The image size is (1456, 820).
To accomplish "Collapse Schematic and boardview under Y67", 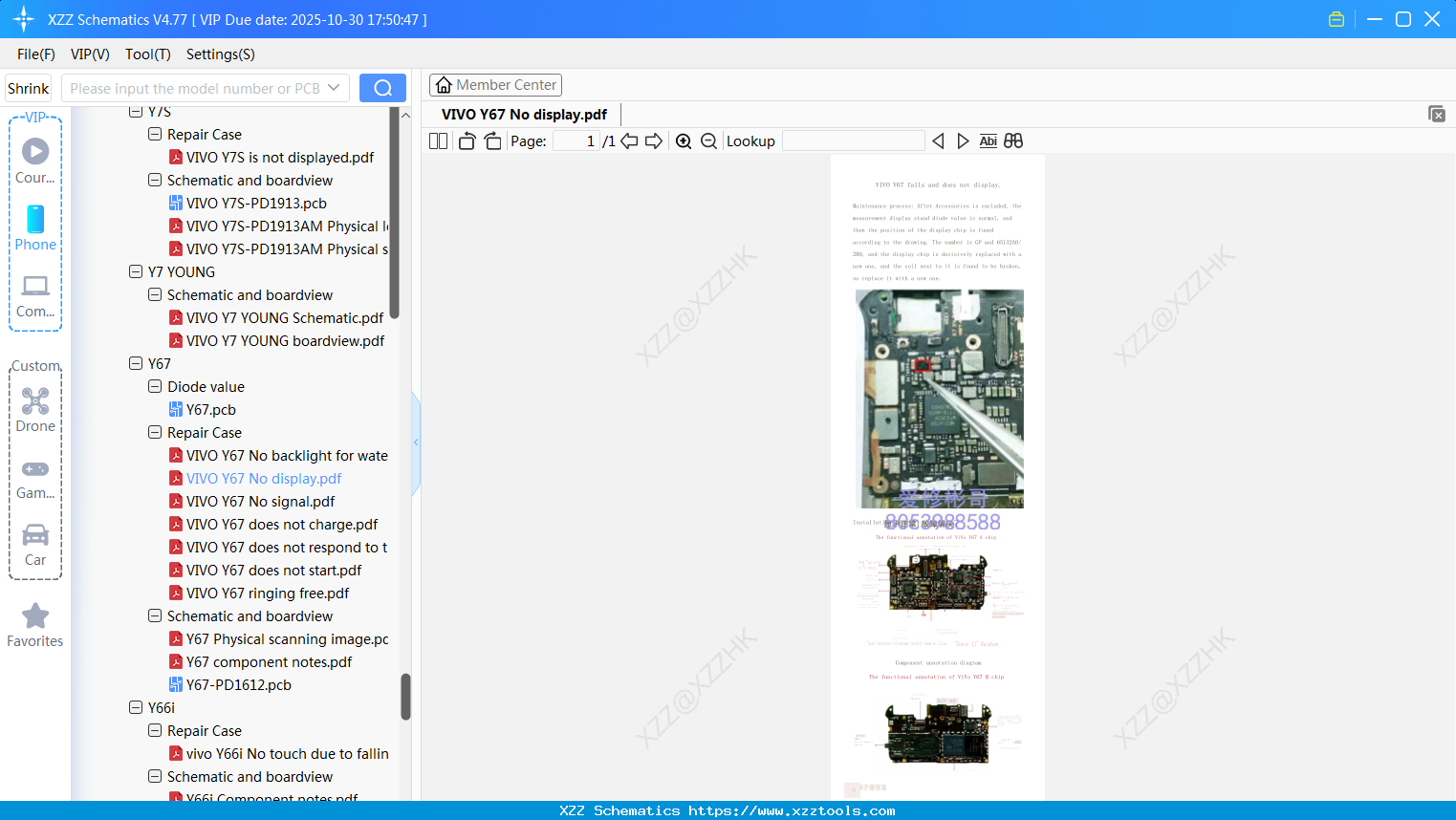I will (x=155, y=616).
